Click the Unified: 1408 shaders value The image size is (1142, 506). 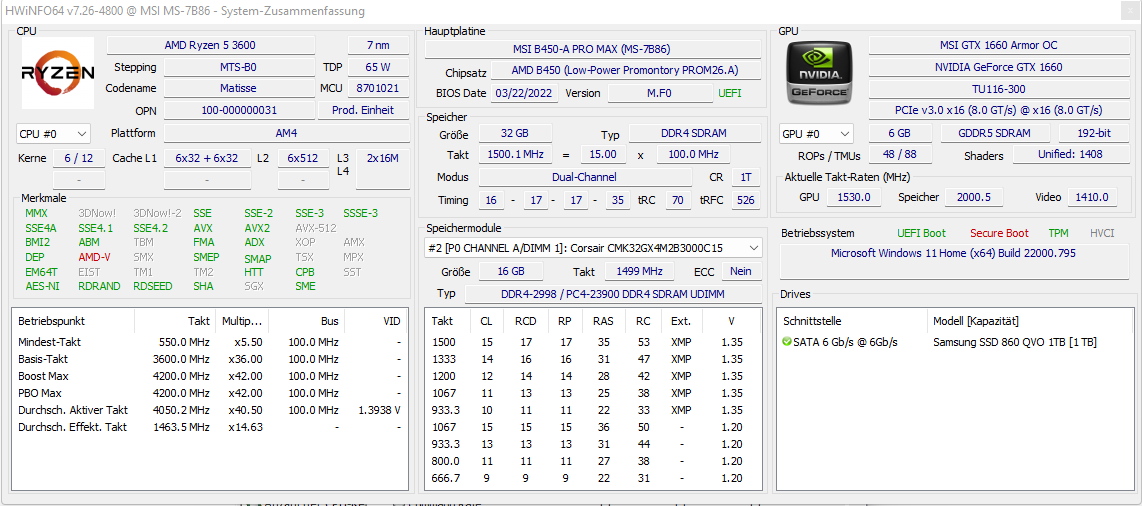point(1071,154)
